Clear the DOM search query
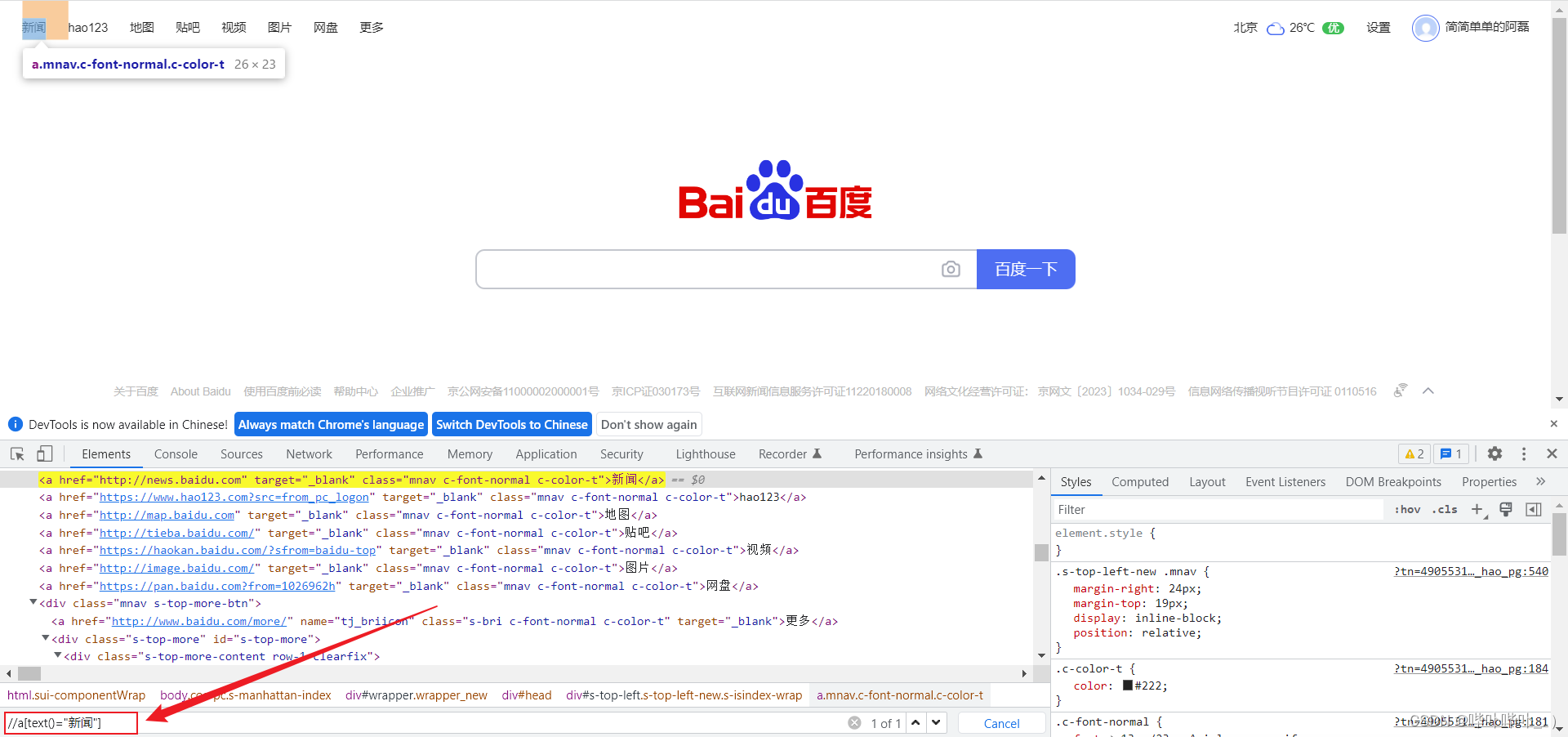 tap(854, 723)
